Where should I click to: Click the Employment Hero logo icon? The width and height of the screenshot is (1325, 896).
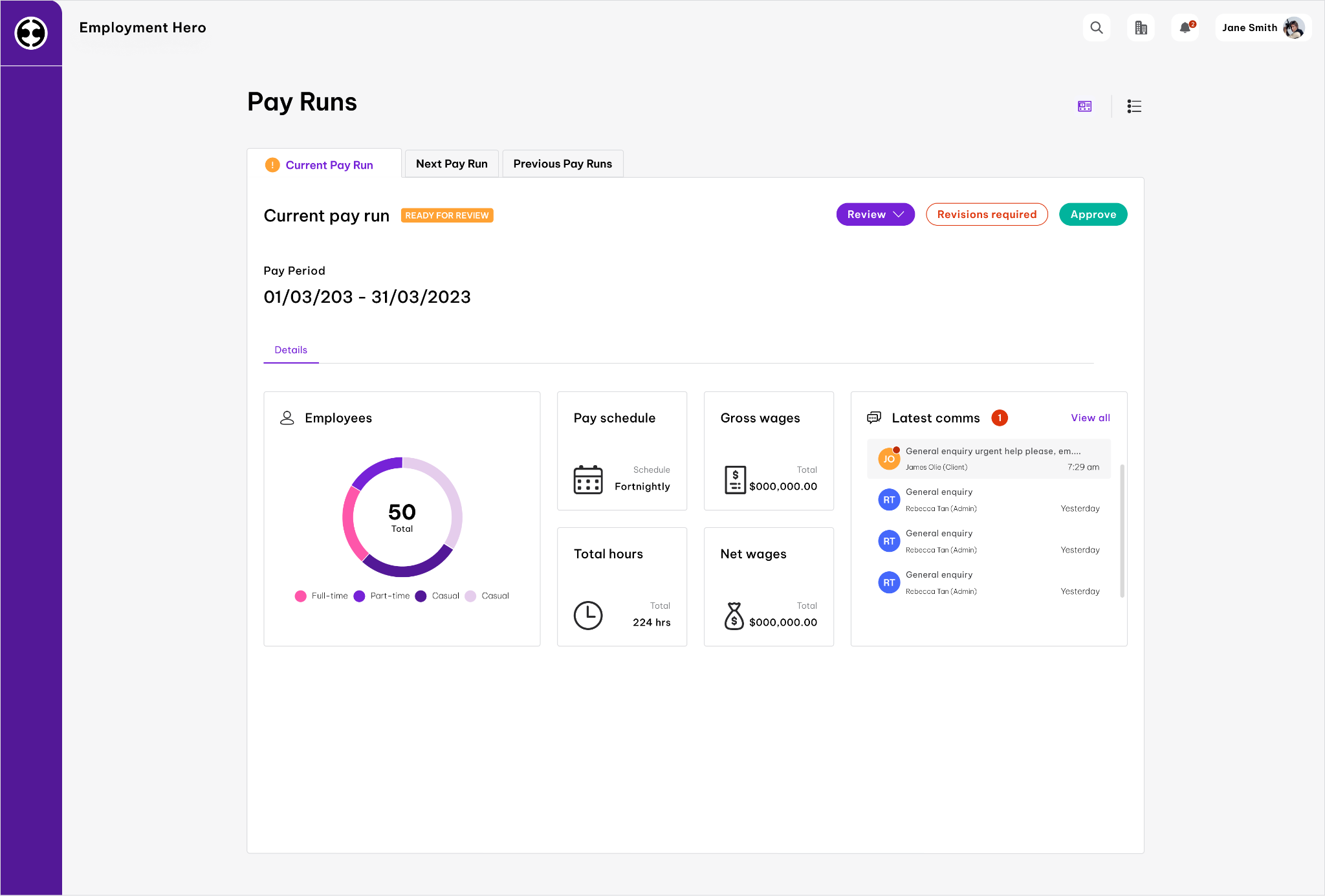31,32
